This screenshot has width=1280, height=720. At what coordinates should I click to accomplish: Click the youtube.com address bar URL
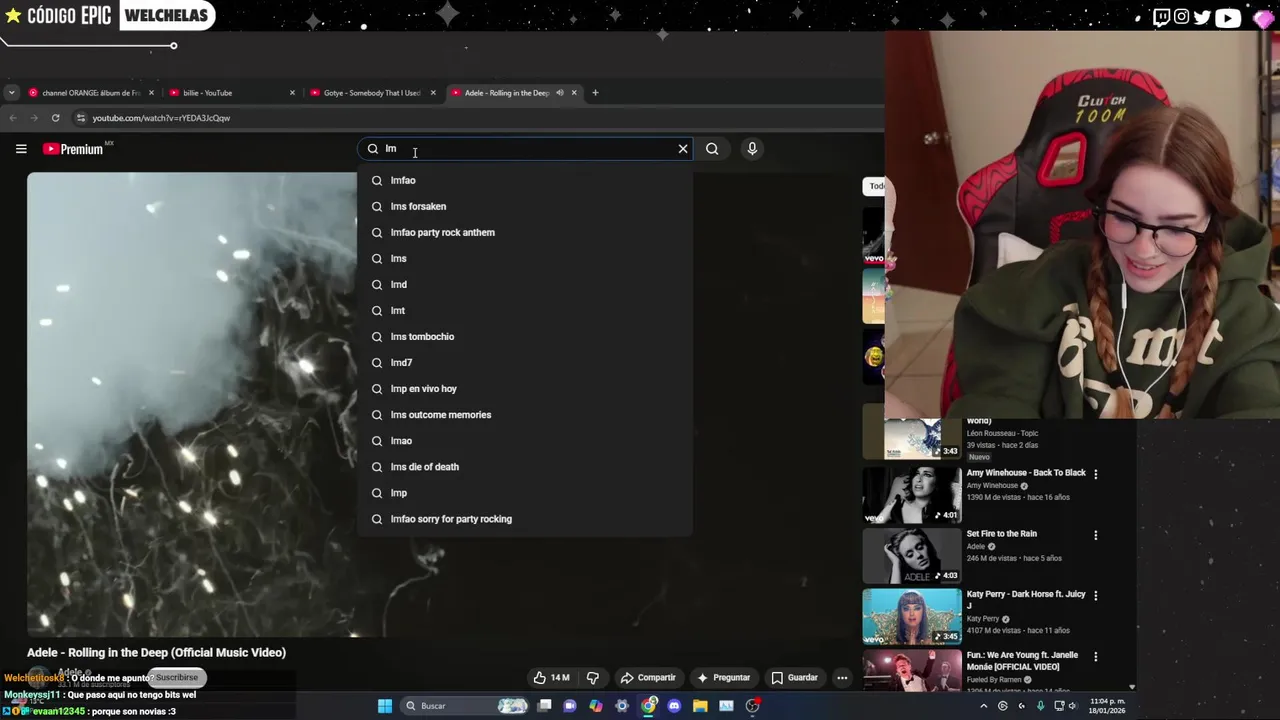(x=161, y=118)
